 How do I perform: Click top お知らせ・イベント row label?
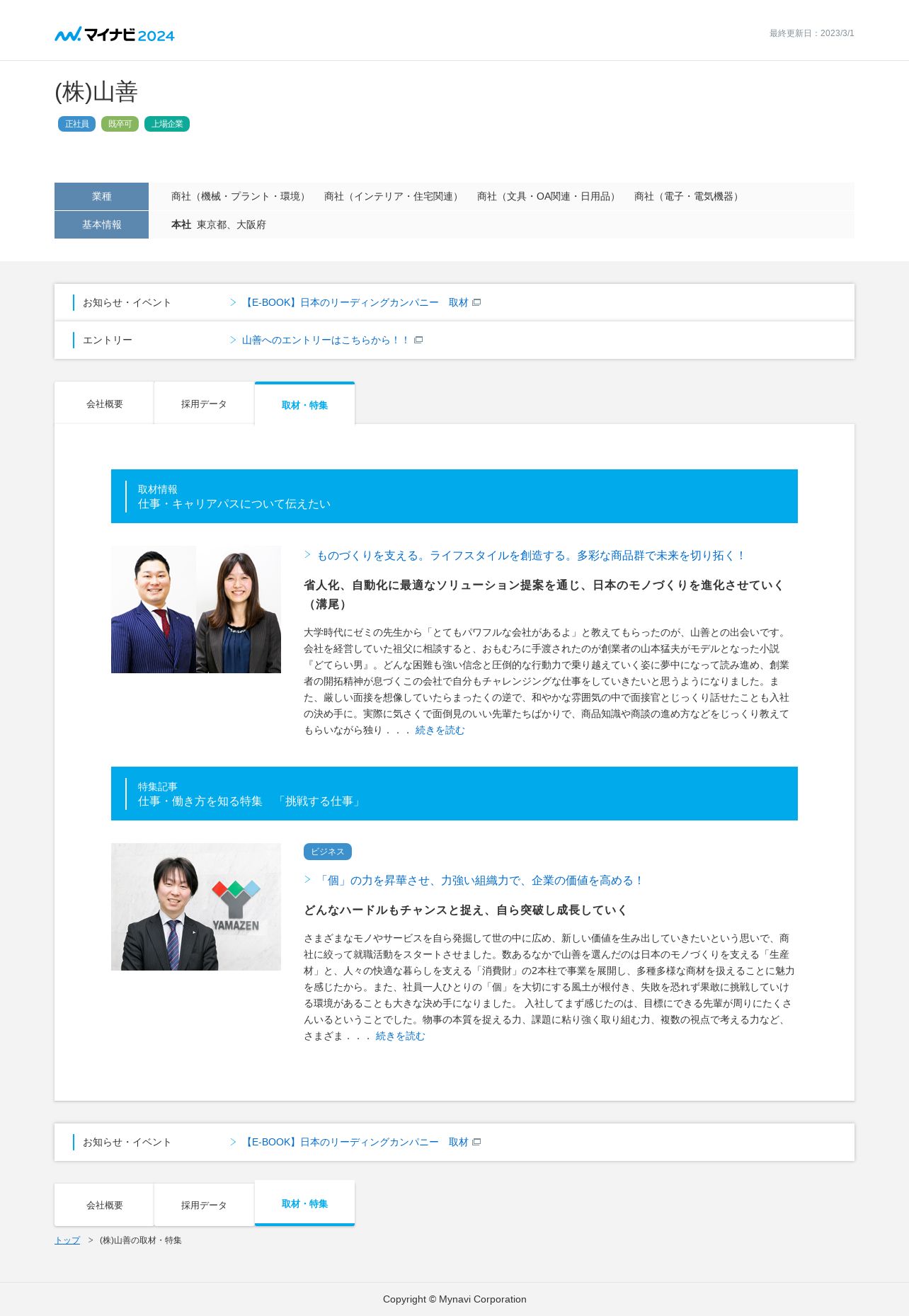[127, 302]
